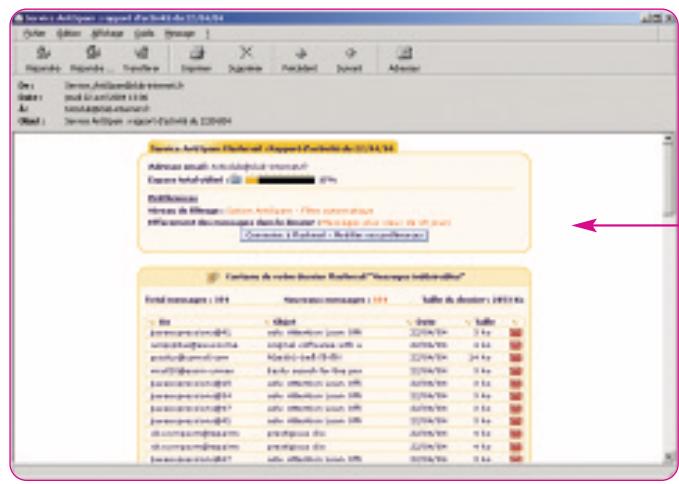Sort message list by the Taille column
This screenshot has width=679, height=484.
point(485,320)
